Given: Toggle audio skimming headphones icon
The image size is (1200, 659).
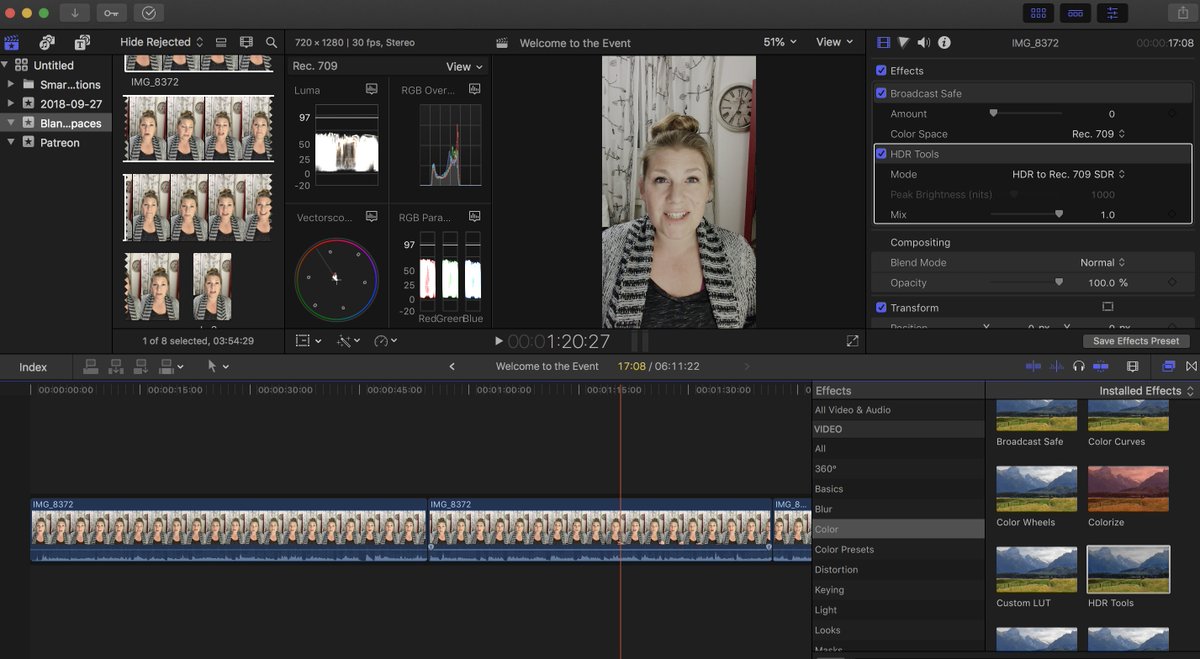Looking at the screenshot, I should point(1079,367).
